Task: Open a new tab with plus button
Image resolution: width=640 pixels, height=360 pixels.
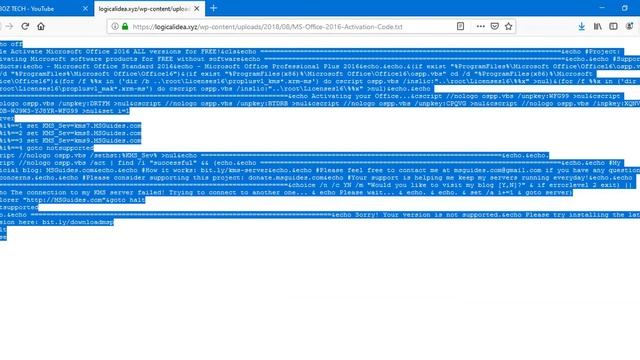Action: pyautogui.click(x=213, y=8)
